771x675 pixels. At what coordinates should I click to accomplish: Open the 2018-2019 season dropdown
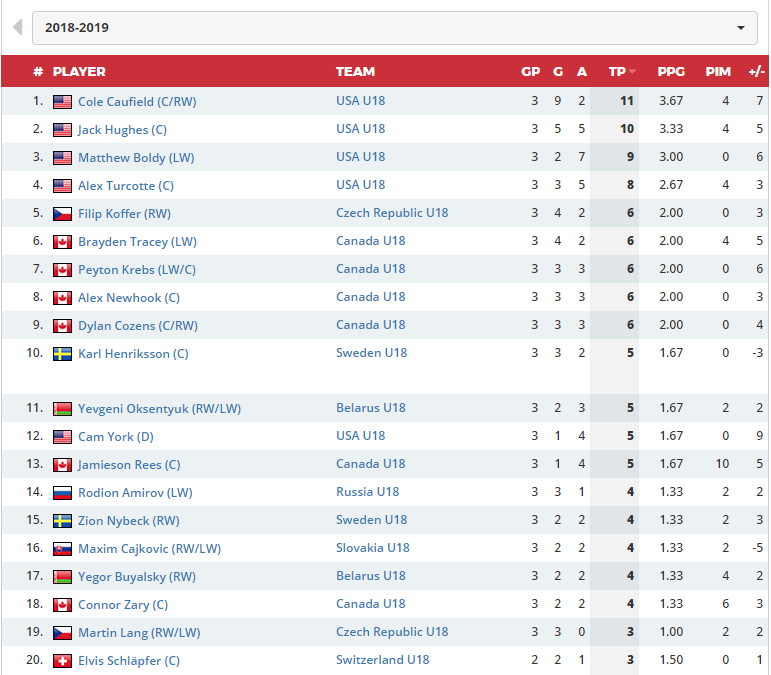pos(394,28)
